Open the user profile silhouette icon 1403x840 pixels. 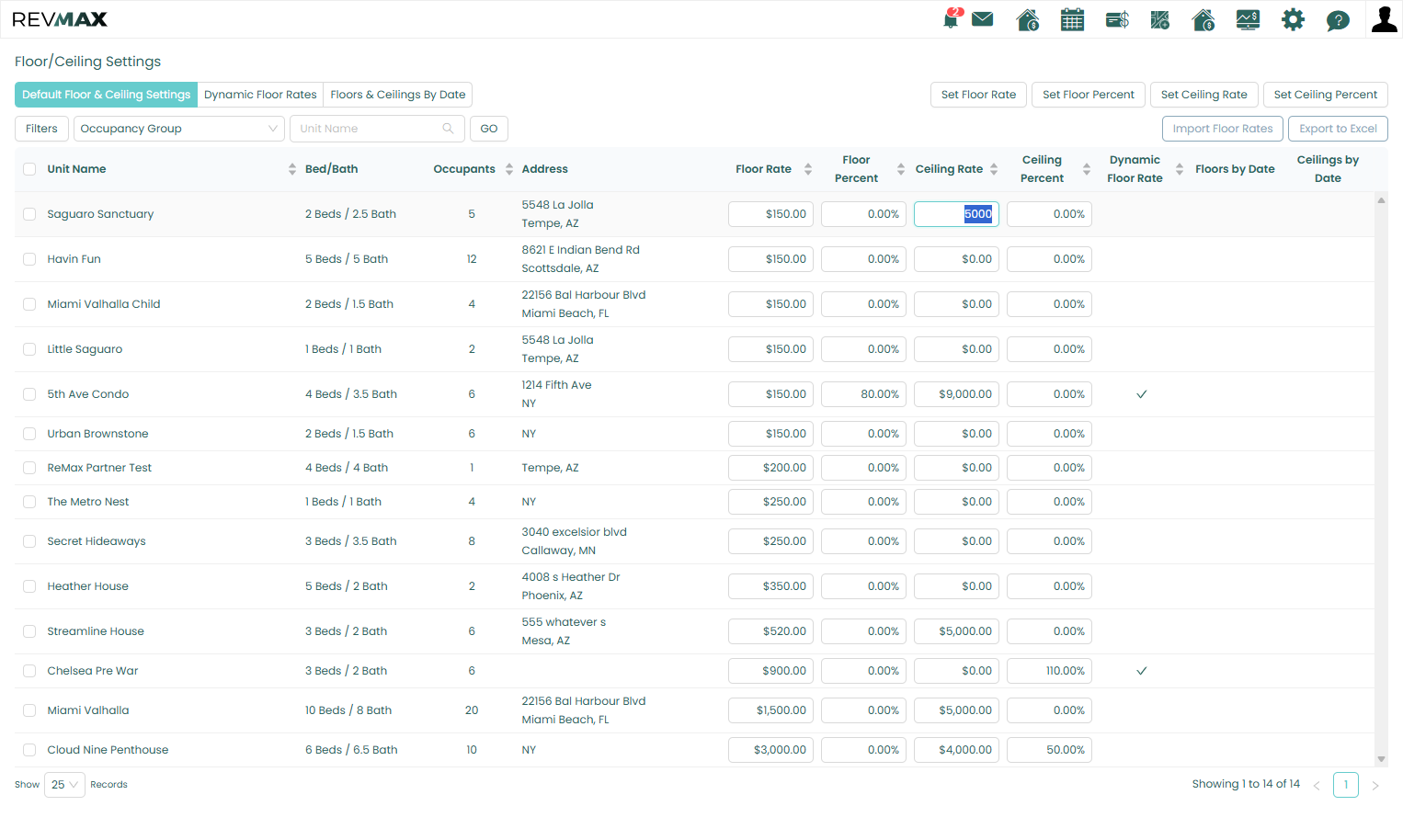coord(1384,19)
